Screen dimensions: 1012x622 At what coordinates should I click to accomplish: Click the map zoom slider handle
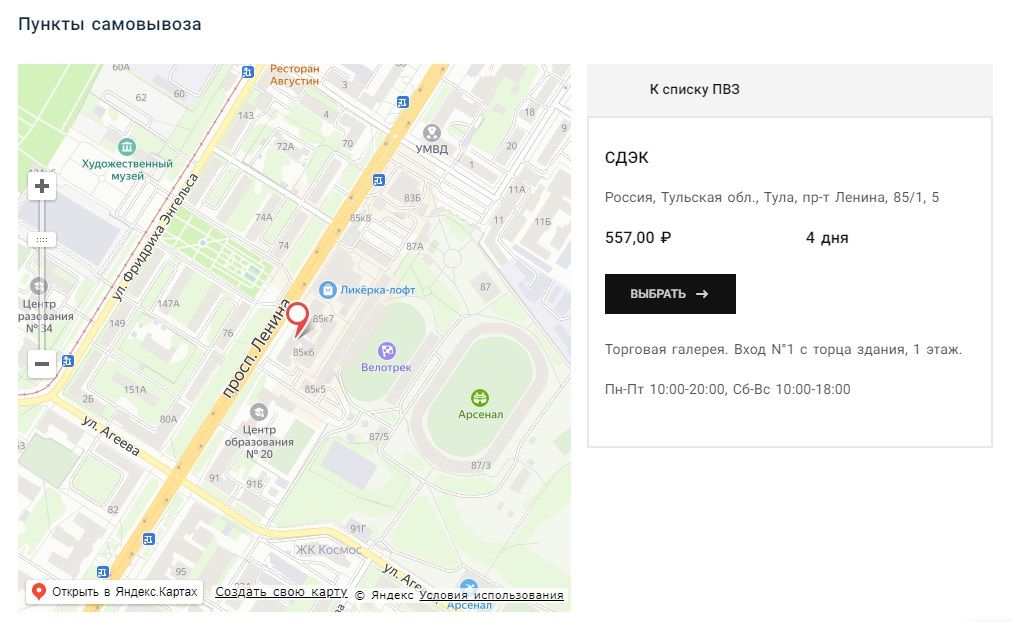click(x=42, y=240)
